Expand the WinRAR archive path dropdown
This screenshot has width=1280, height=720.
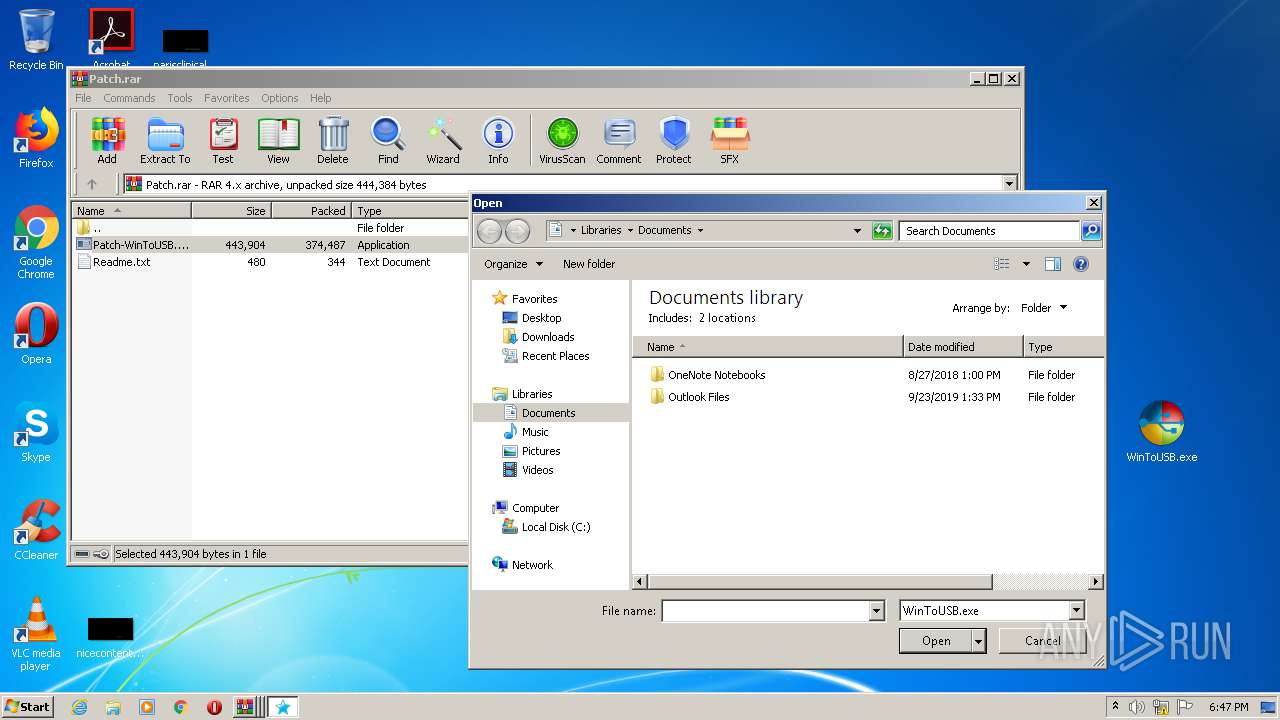coord(1009,184)
